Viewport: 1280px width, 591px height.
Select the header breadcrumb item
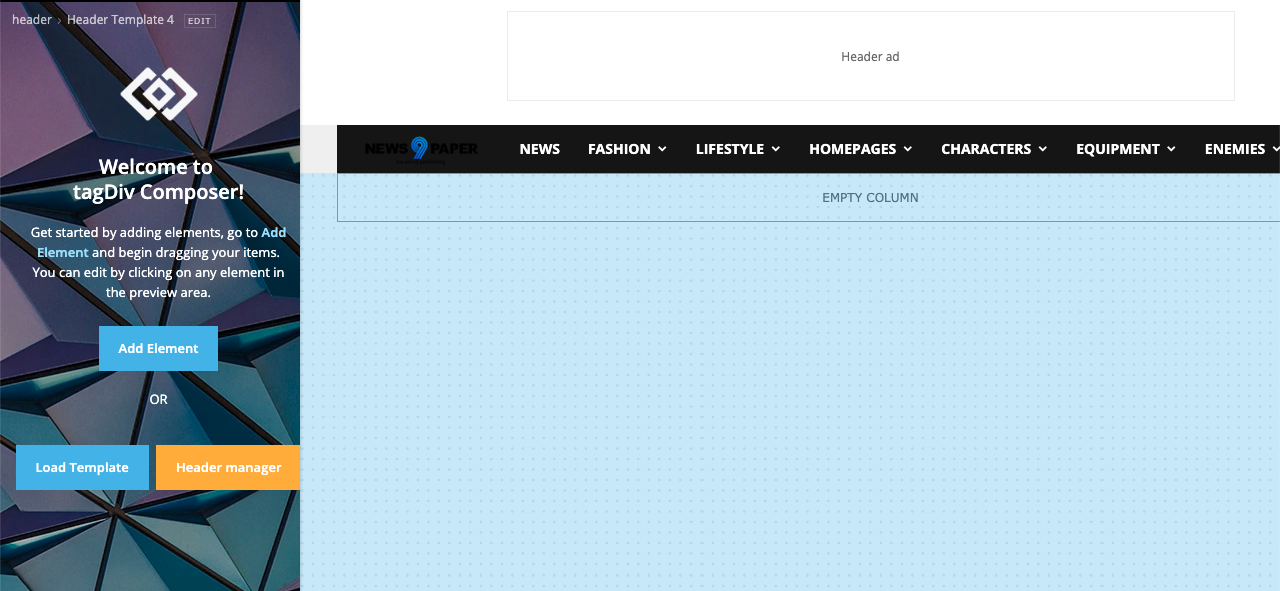click(x=32, y=20)
